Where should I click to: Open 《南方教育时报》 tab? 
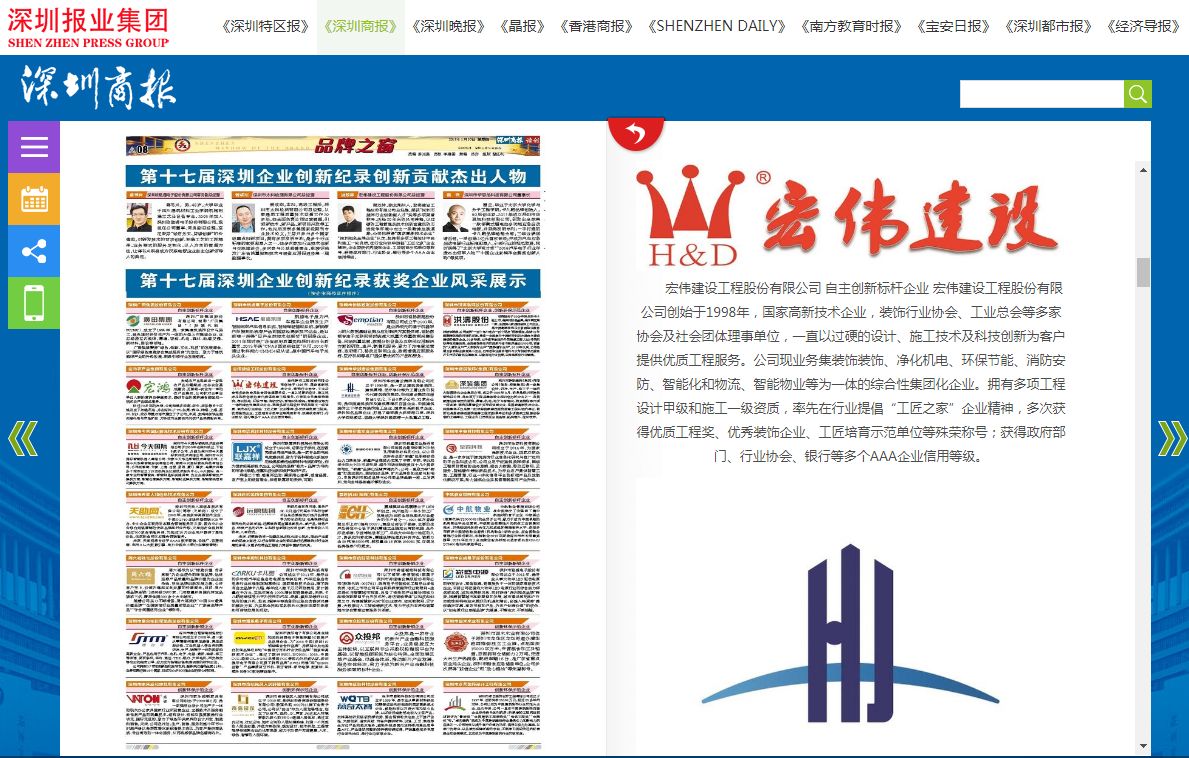coord(851,27)
